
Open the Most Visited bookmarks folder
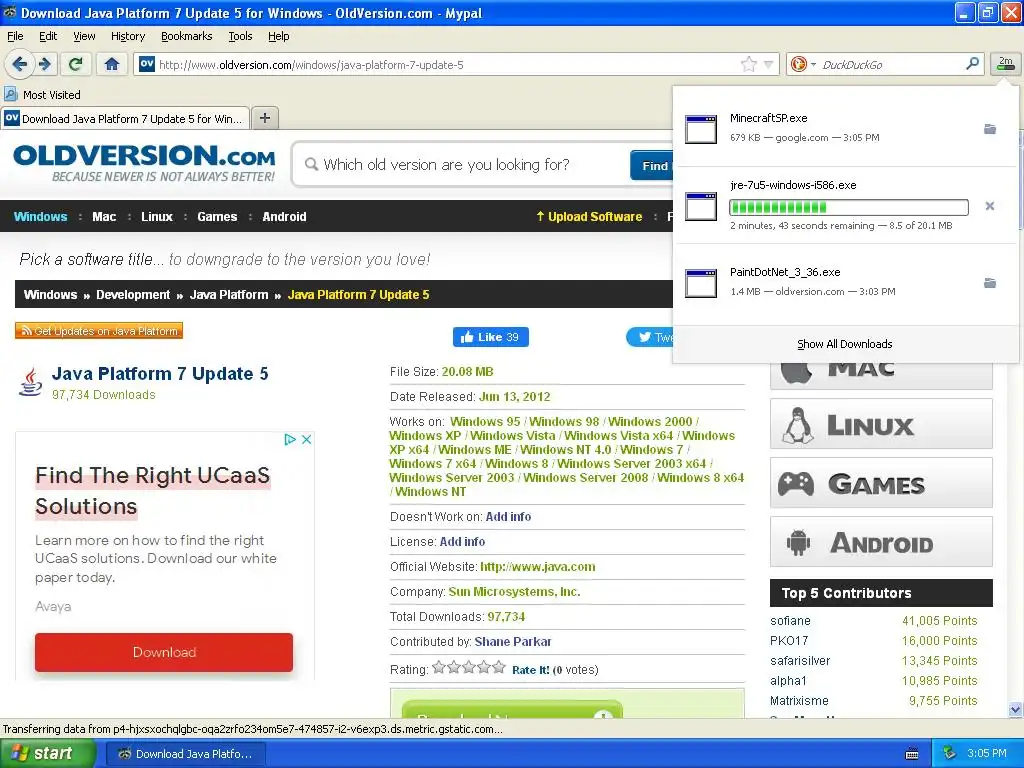[42, 95]
